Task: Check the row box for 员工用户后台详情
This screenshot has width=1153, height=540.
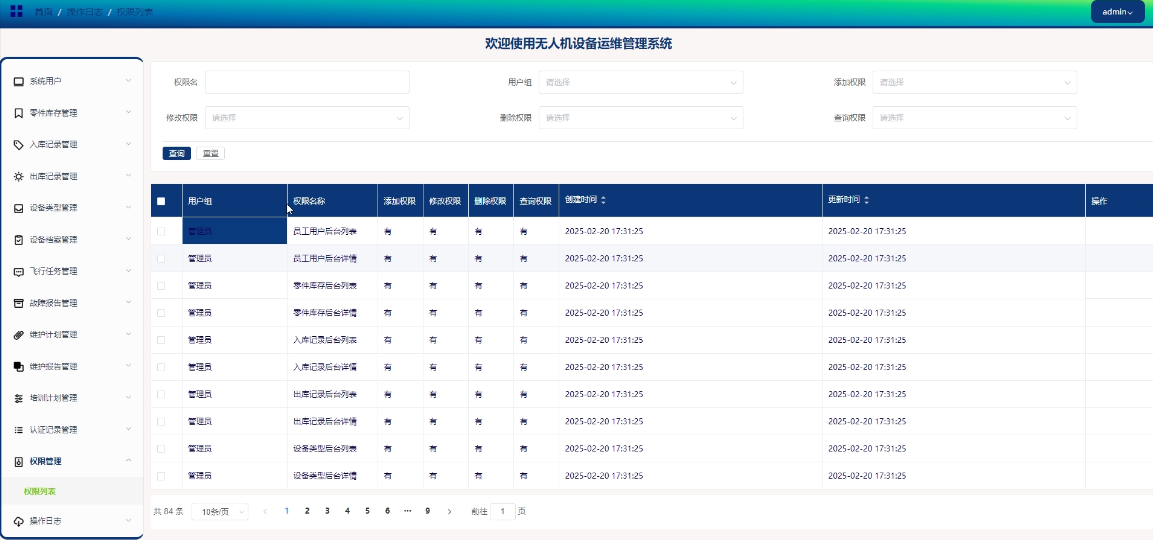Action: click(x=161, y=258)
